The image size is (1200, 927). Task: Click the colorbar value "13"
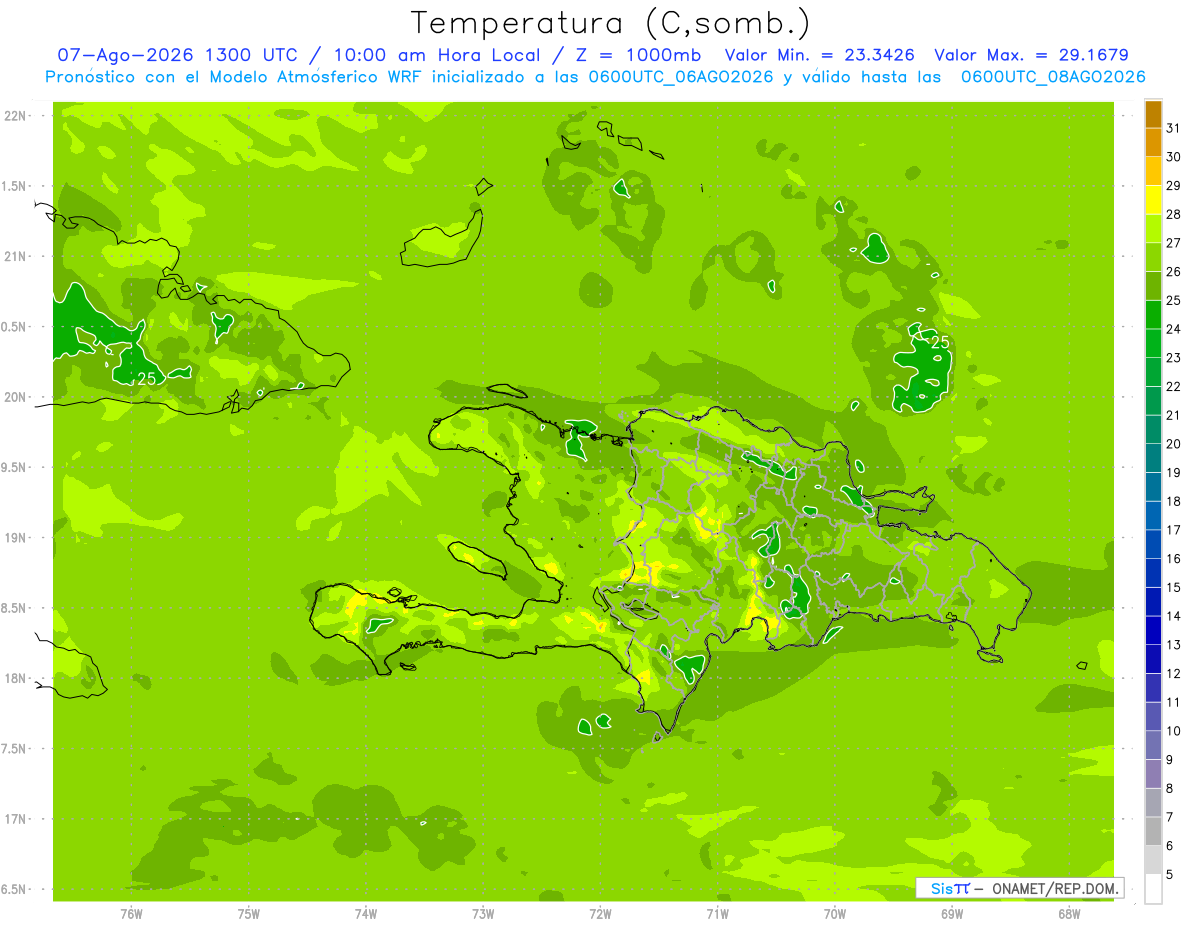click(x=1174, y=645)
